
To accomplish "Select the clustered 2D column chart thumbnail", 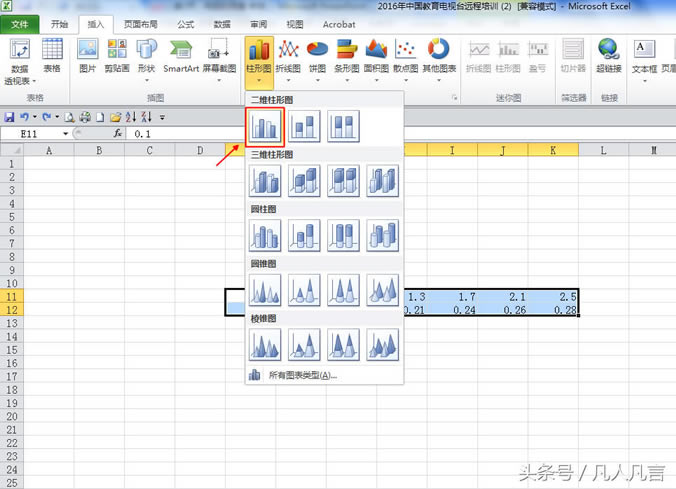I will point(266,127).
